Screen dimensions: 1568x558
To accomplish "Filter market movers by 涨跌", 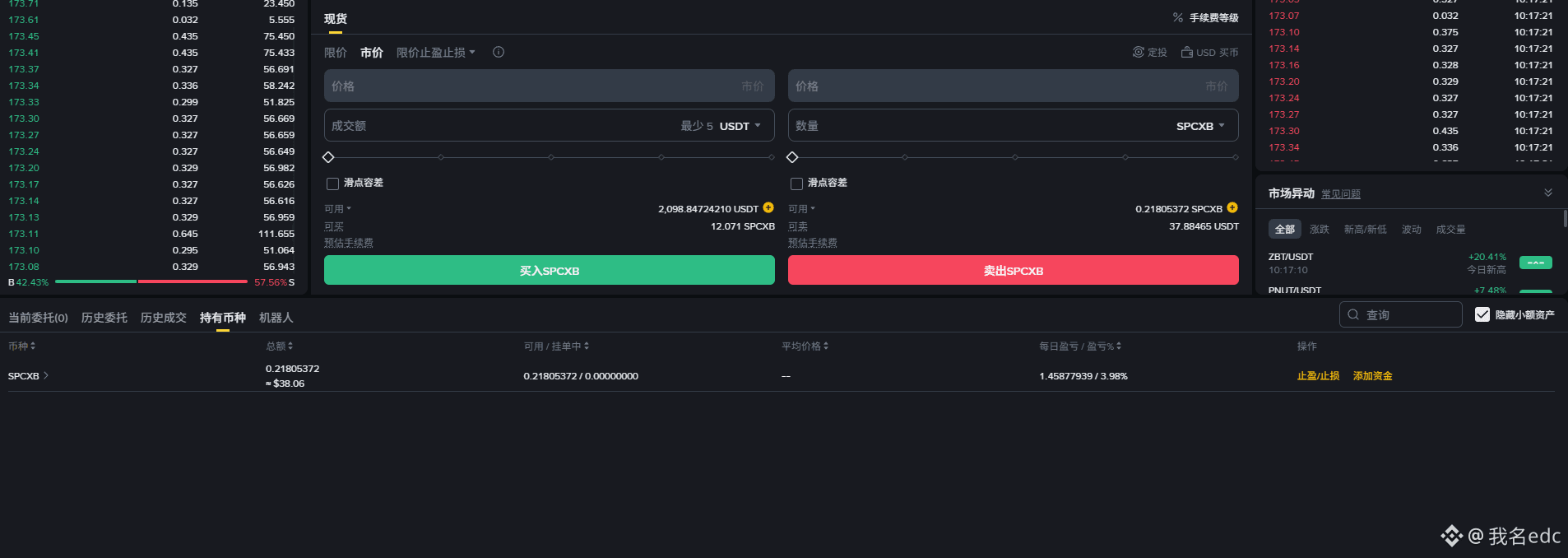I will pyautogui.click(x=1320, y=230).
